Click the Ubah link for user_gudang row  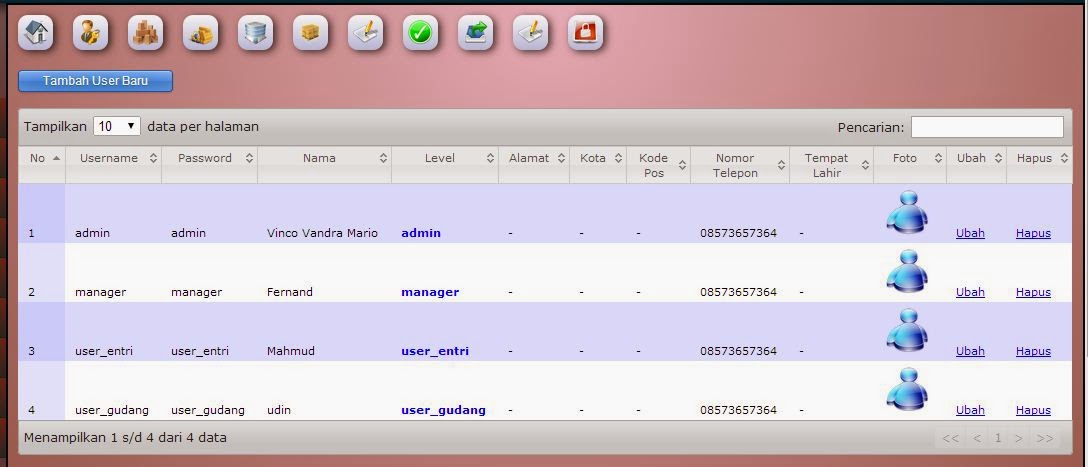pos(970,410)
